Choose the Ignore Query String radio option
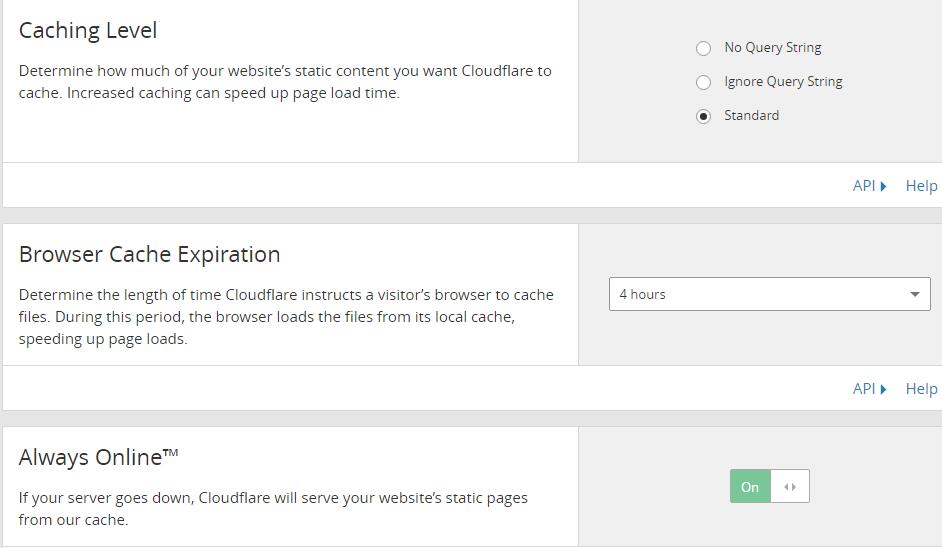Screen dimensions: 942x548 click(x=703, y=82)
